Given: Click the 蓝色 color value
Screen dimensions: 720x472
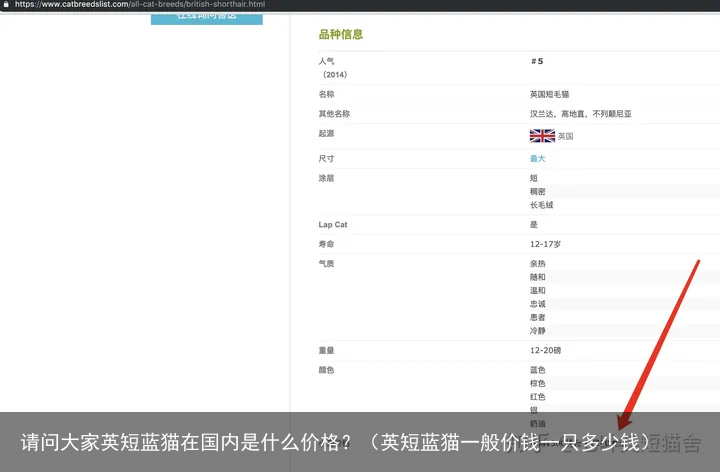Looking at the screenshot, I should pos(537,370).
